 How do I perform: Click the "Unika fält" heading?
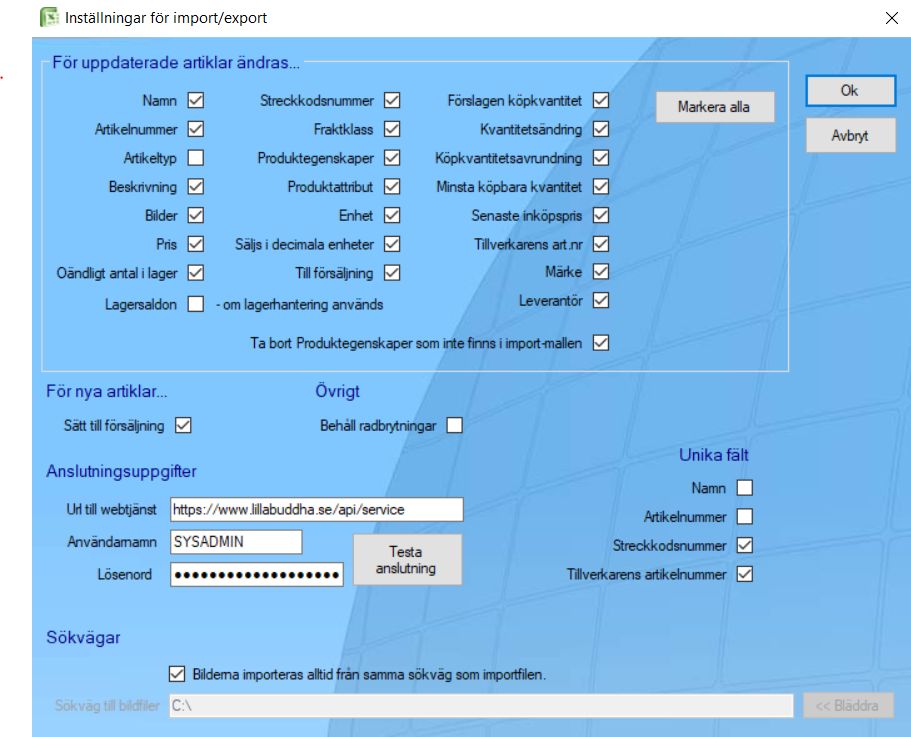click(x=713, y=455)
